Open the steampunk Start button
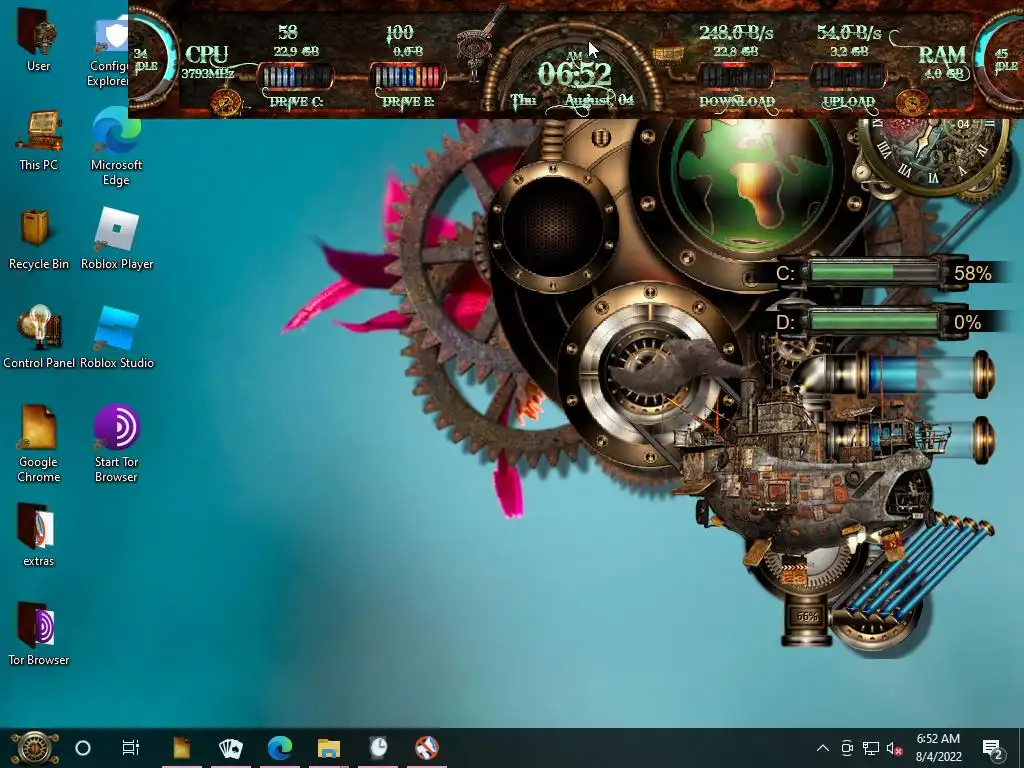Image resolution: width=1024 pixels, height=768 pixels. click(x=34, y=748)
